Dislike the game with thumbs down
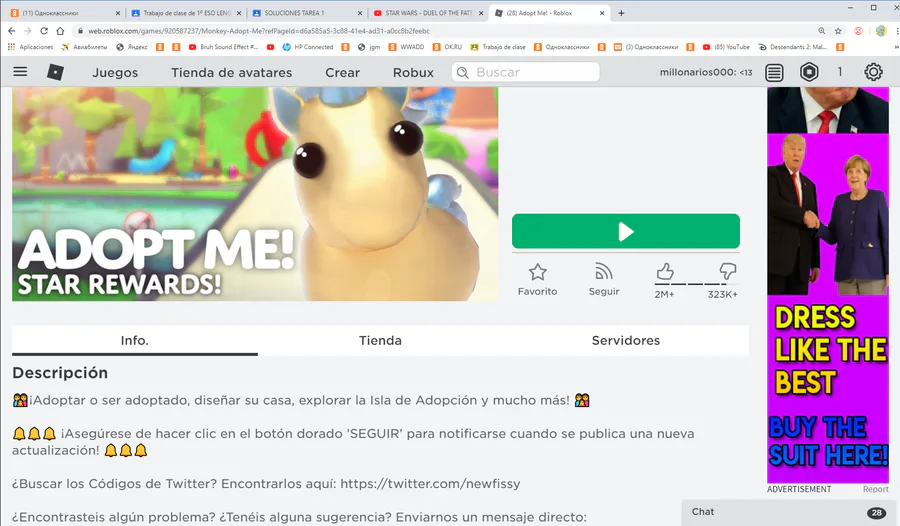Screen dimensions: 900x526 [x=727, y=271]
